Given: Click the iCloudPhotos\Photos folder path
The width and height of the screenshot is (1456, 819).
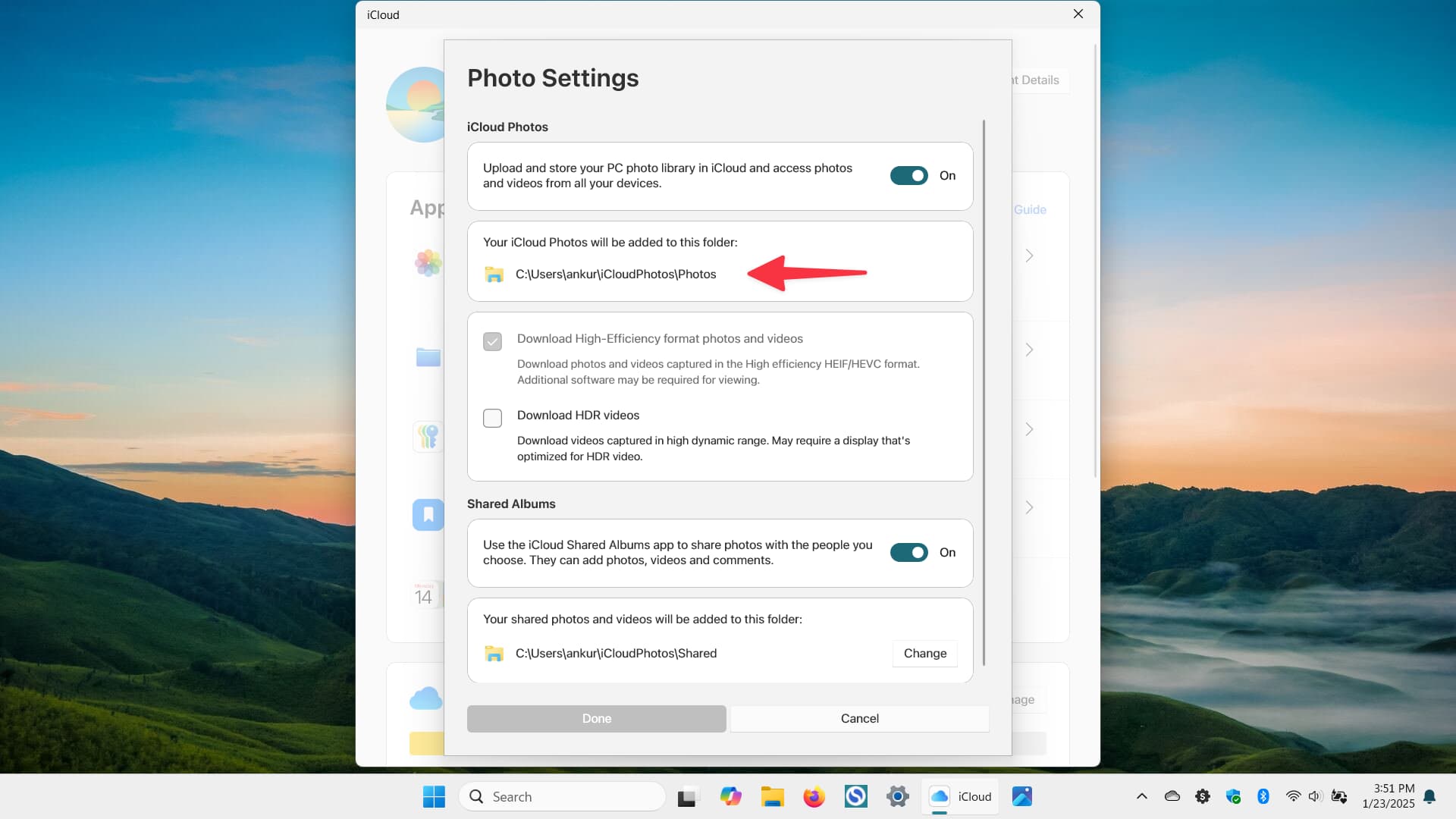Looking at the screenshot, I should pyautogui.click(x=616, y=275).
